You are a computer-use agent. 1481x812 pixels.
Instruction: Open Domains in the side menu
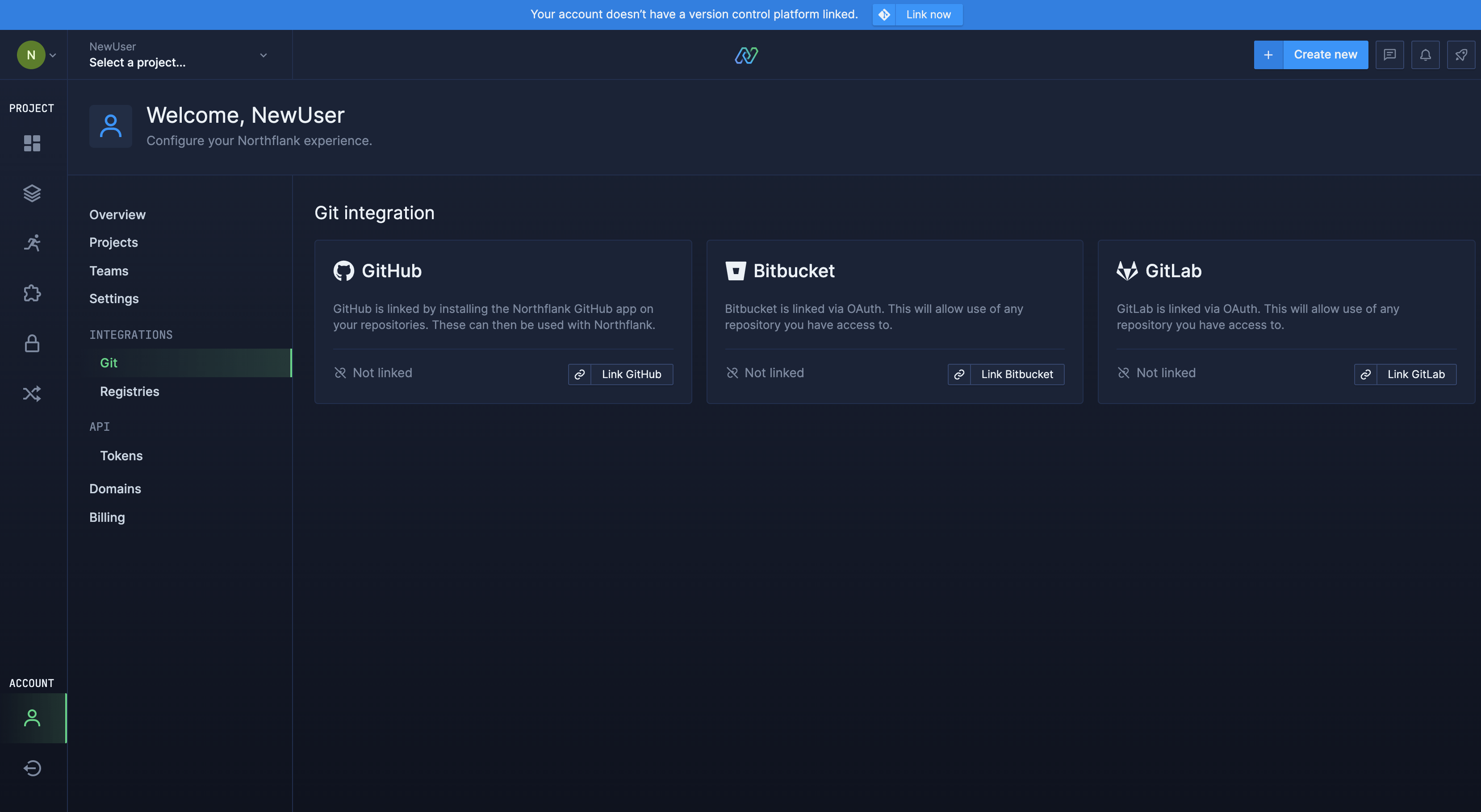pyautogui.click(x=115, y=488)
